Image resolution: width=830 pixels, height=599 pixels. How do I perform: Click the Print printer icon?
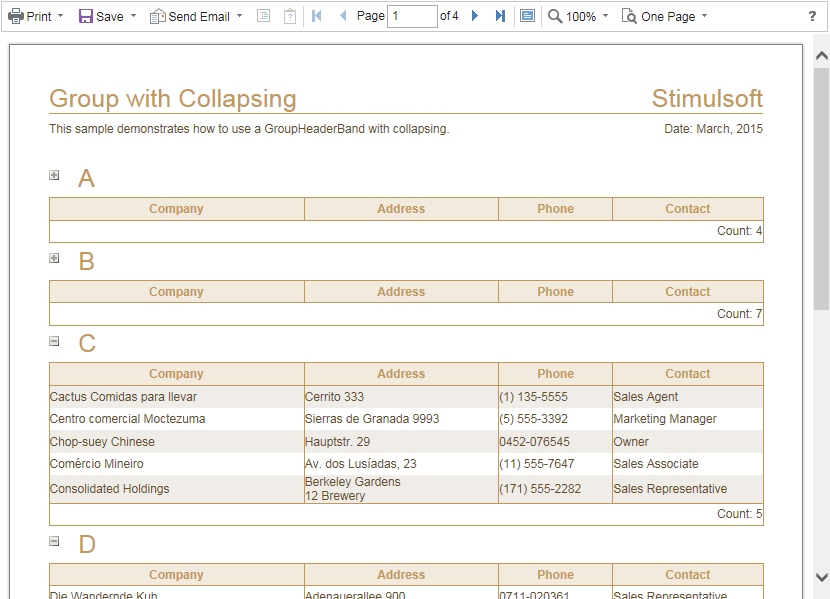tap(16, 16)
